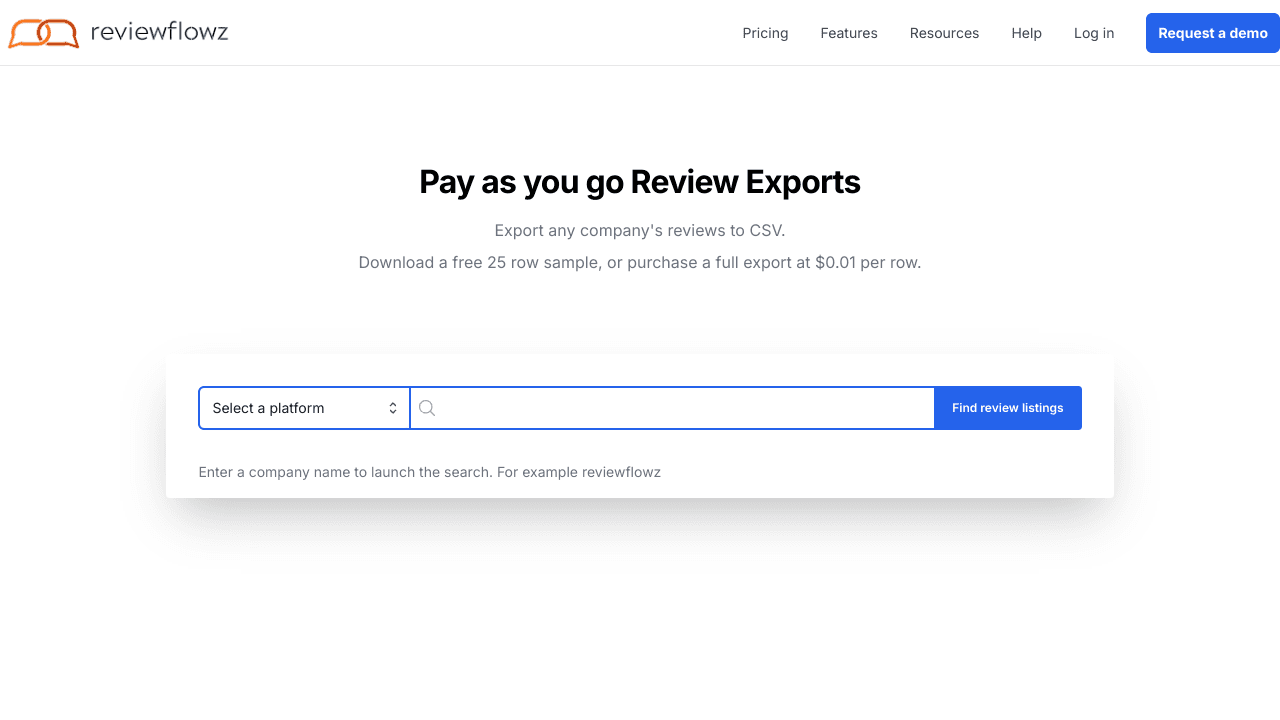1280x720 pixels.
Task: Open the Pricing menu item
Action: pyautogui.click(x=765, y=33)
